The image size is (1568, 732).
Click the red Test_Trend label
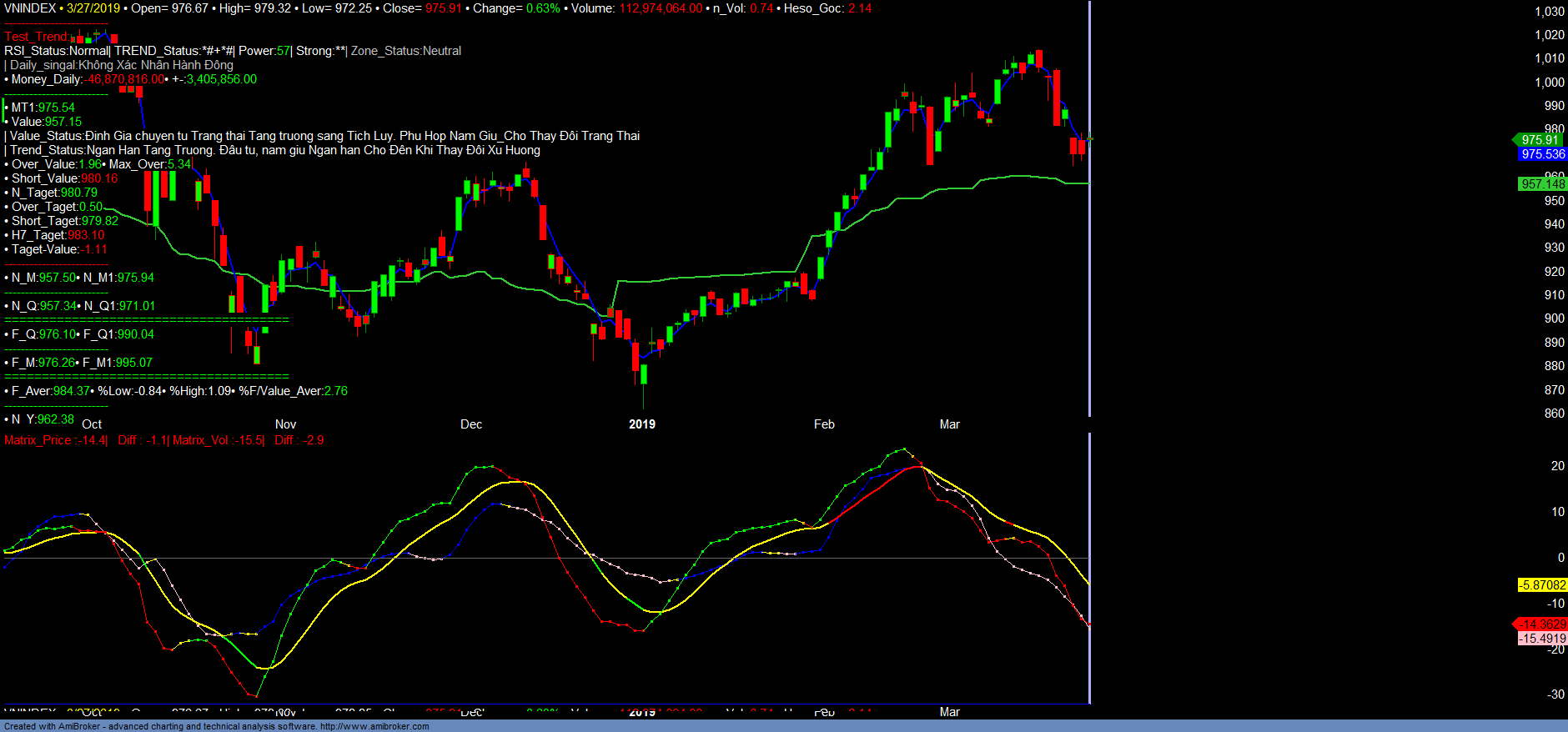[x=36, y=37]
